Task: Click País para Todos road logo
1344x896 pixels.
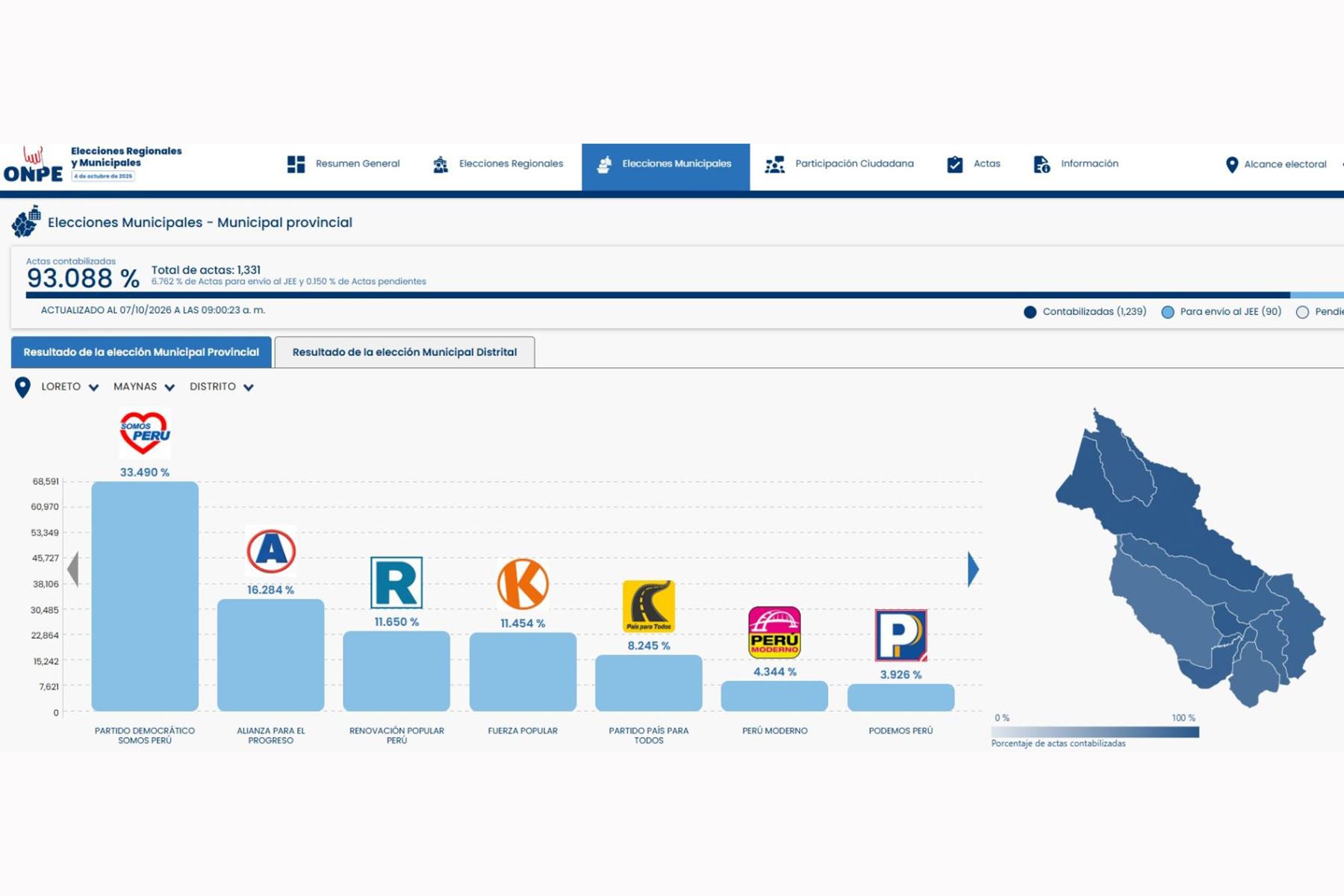Action: coord(649,606)
